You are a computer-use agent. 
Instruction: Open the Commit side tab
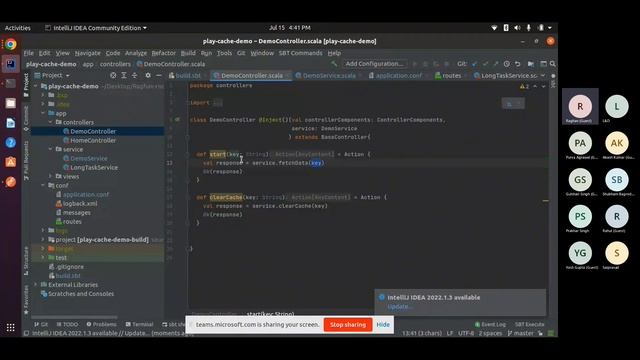[26, 119]
